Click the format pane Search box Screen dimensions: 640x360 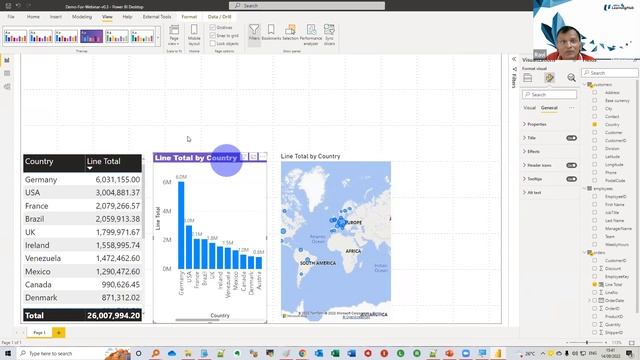click(549, 94)
